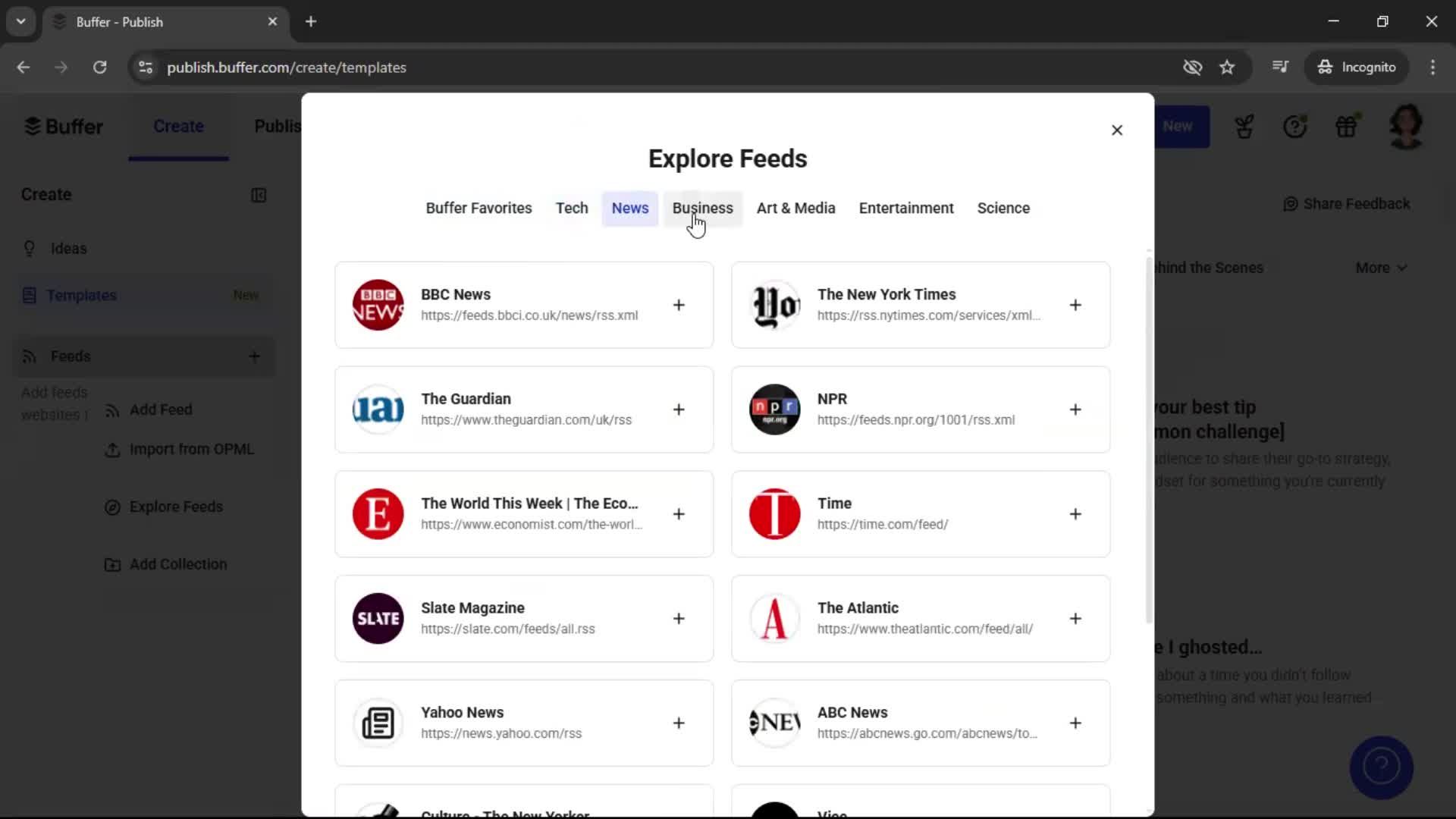Open the profile avatar menu

point(1407,127)
